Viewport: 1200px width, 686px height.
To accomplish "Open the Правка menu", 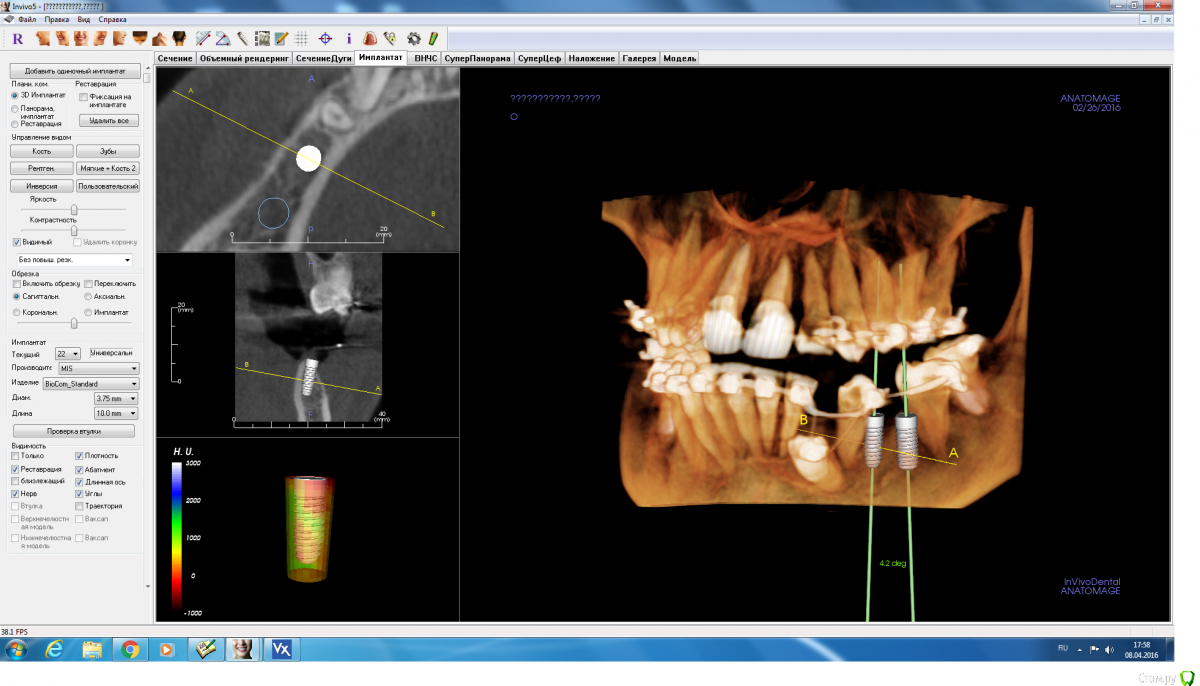I will point(56,19).
